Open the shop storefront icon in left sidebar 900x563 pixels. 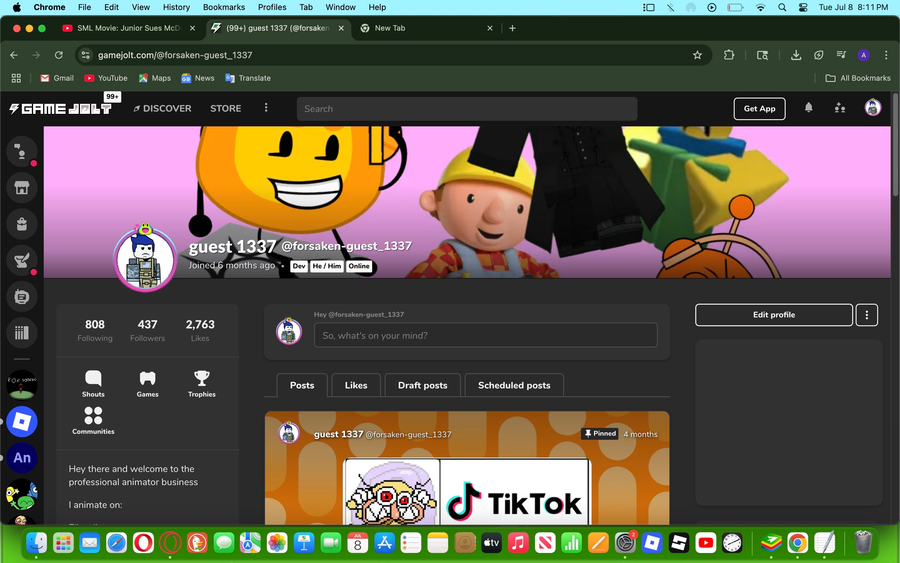coord(22,188)
